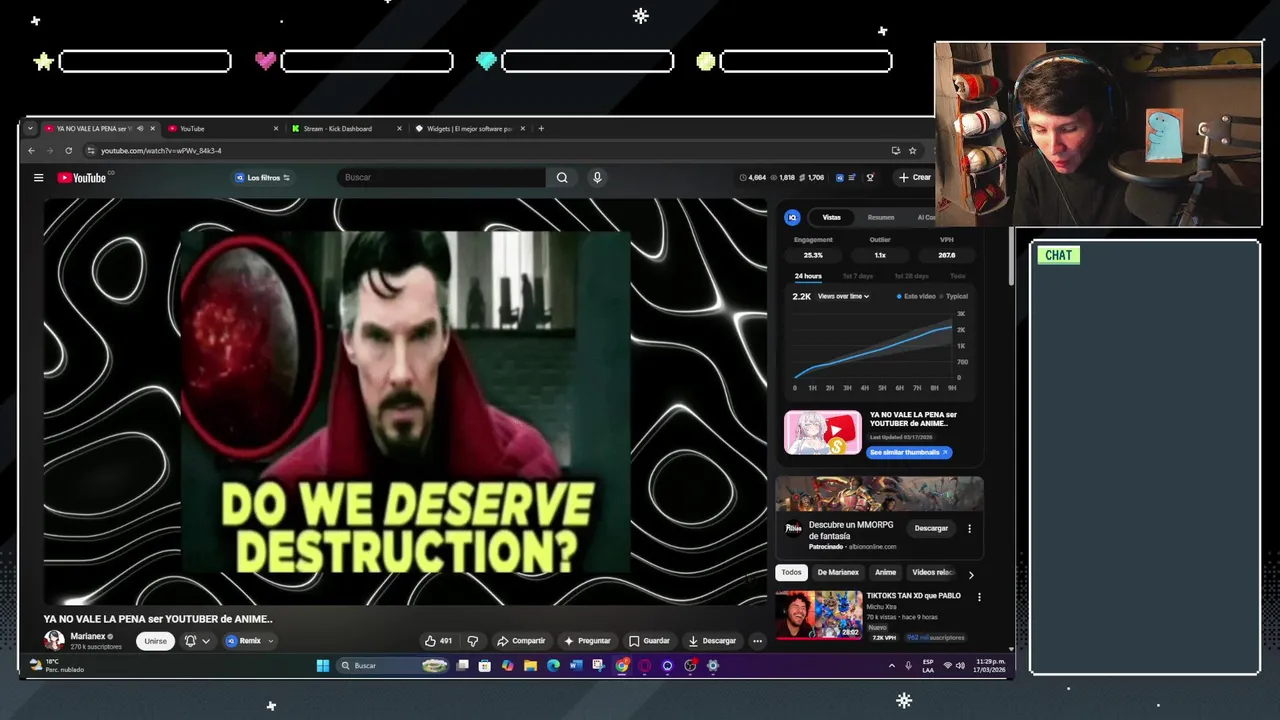1280x720 pixels.
Task: Toggle the Typical chart legend
Action: pos(954,296)
